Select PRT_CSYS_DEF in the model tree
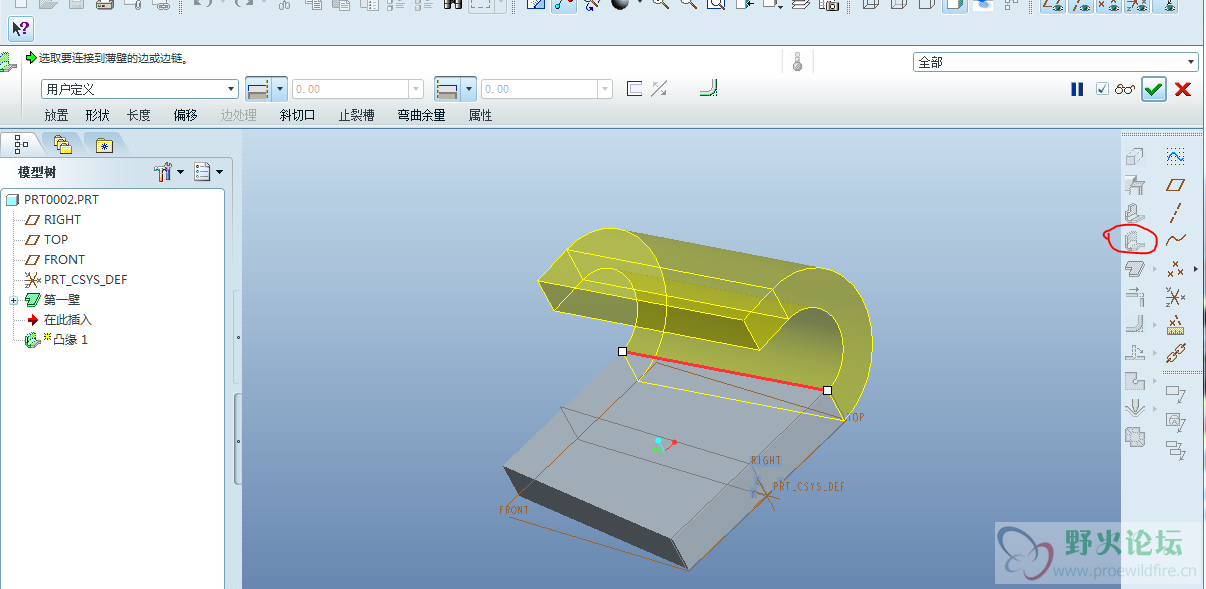 [x=76, y=280]
